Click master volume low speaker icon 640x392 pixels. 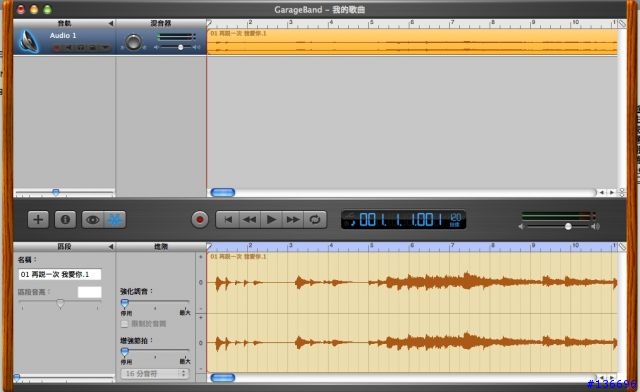[x=522, y=226]
